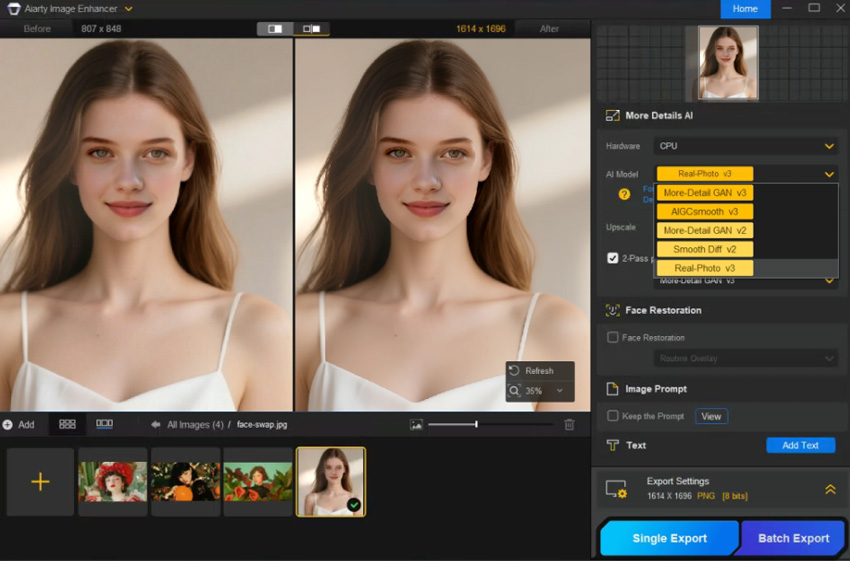This screenshot has height=561, width=850.
Task: Enable Keep the Prompt checkbox
Action: point(613,416)
